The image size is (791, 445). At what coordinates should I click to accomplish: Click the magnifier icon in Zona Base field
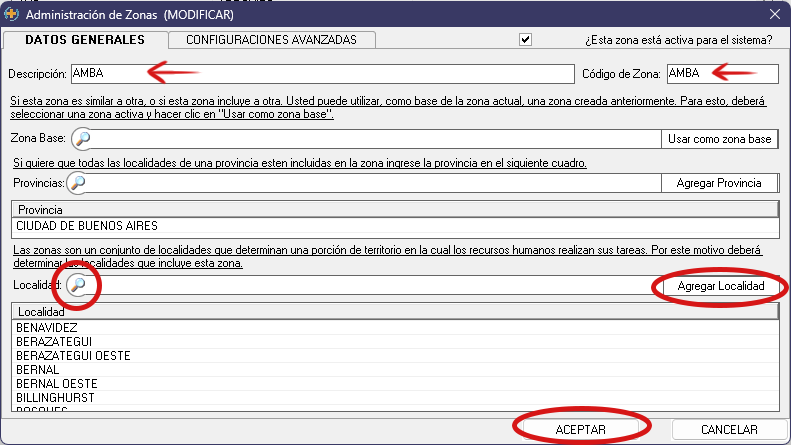pyautogui.click(x=83, y=139)
